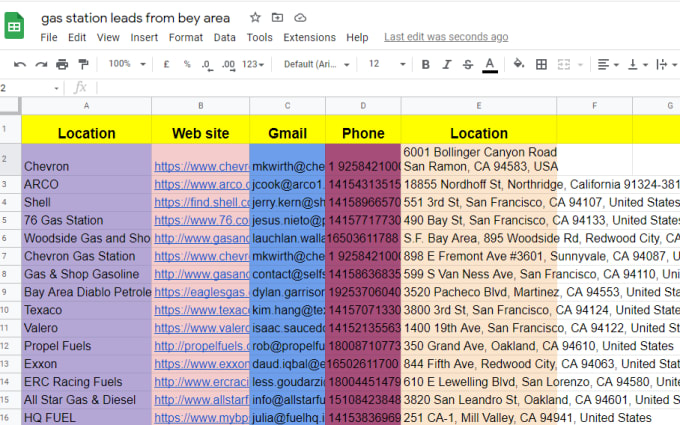The image size is (680, 425).
Task: Click the Redo arrow
Action: tap(41, 65)
